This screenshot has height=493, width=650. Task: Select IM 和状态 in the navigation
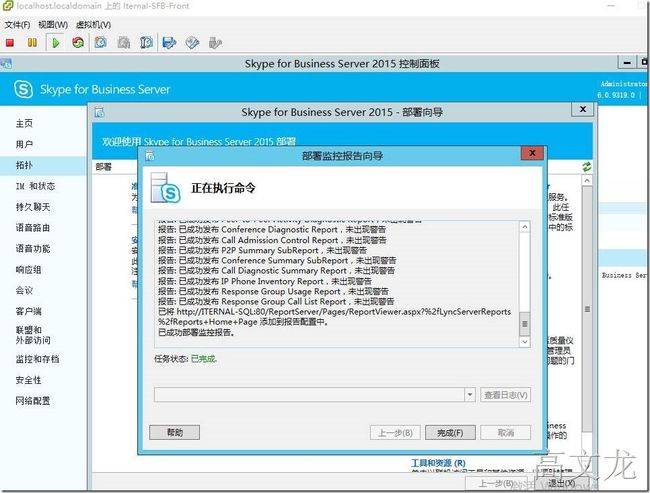(35, 186)
